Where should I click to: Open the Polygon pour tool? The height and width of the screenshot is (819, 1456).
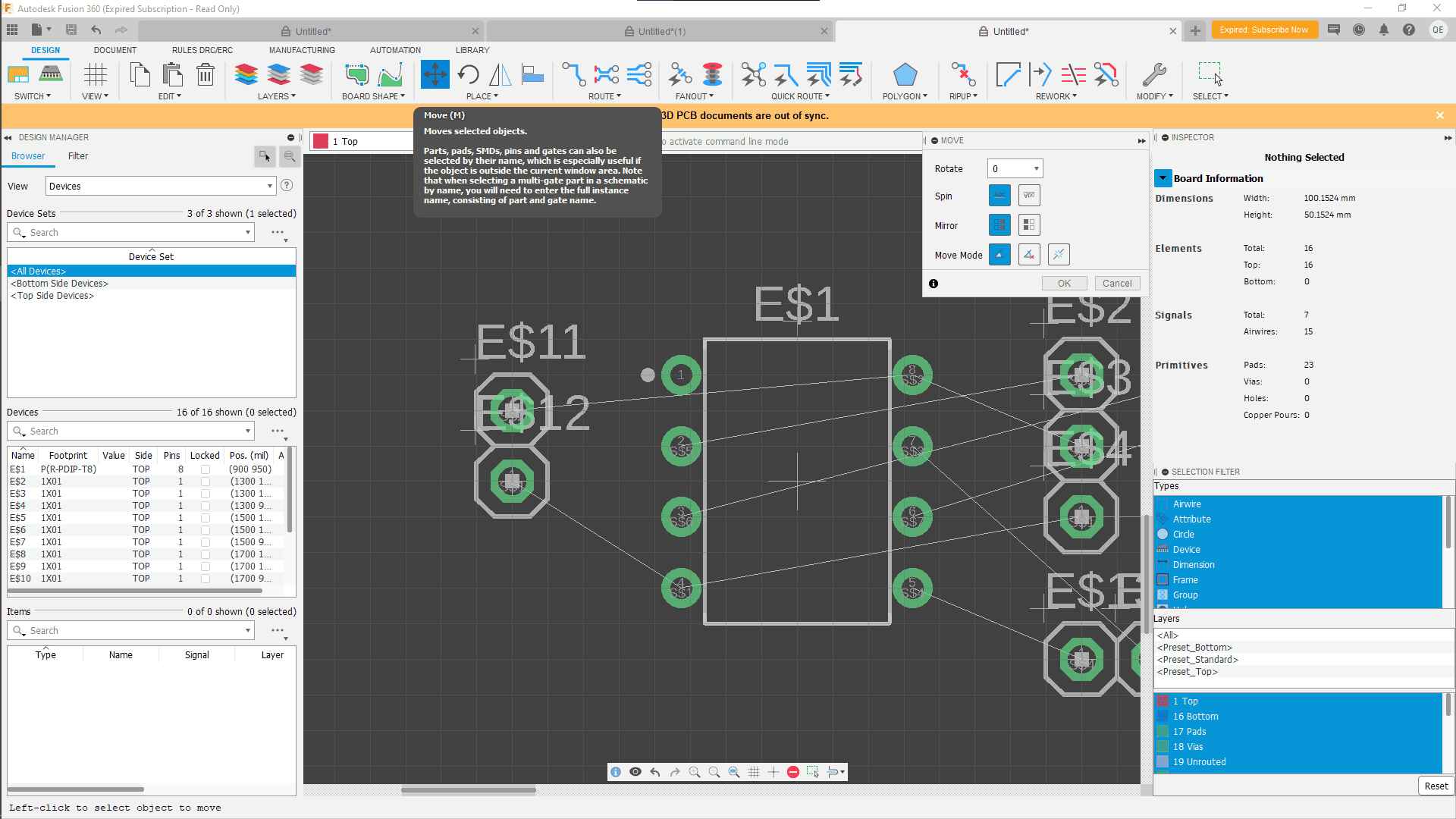coord(905,75)
